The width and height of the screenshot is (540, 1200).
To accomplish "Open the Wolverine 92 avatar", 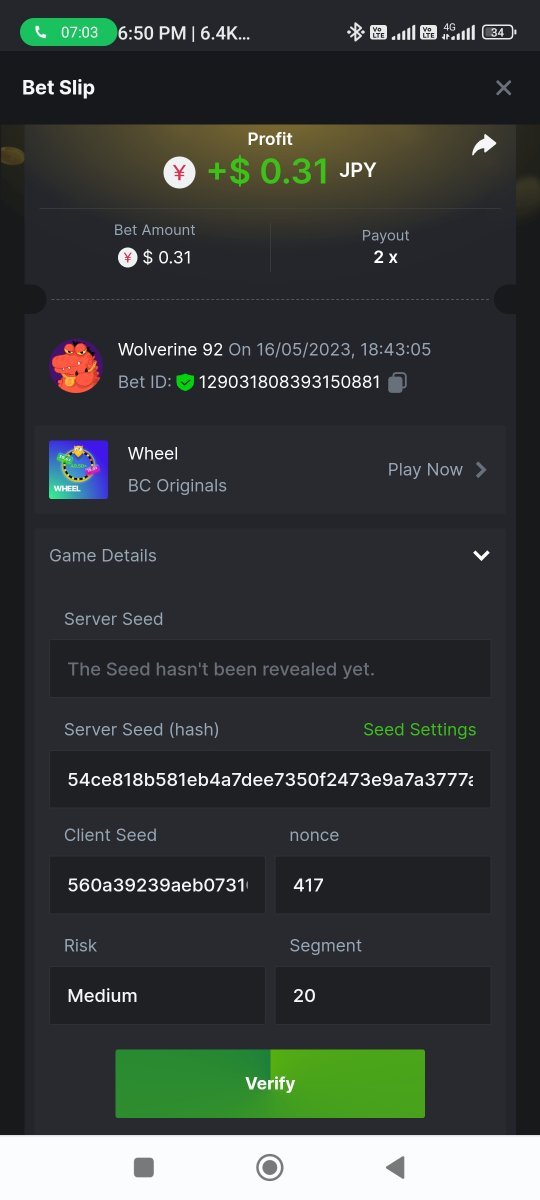I will pyautogui.click(x=76, y=366).
